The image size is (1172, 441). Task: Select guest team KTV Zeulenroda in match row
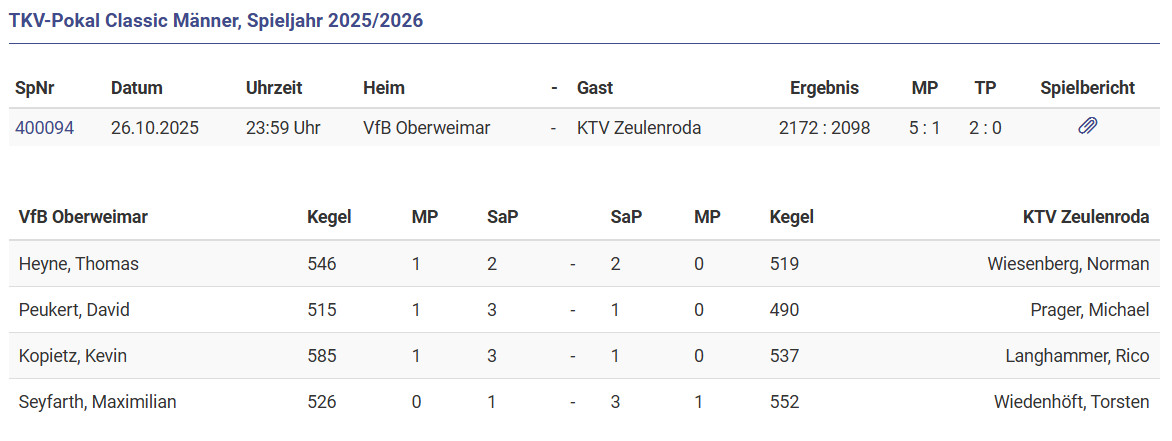(639, 128)
